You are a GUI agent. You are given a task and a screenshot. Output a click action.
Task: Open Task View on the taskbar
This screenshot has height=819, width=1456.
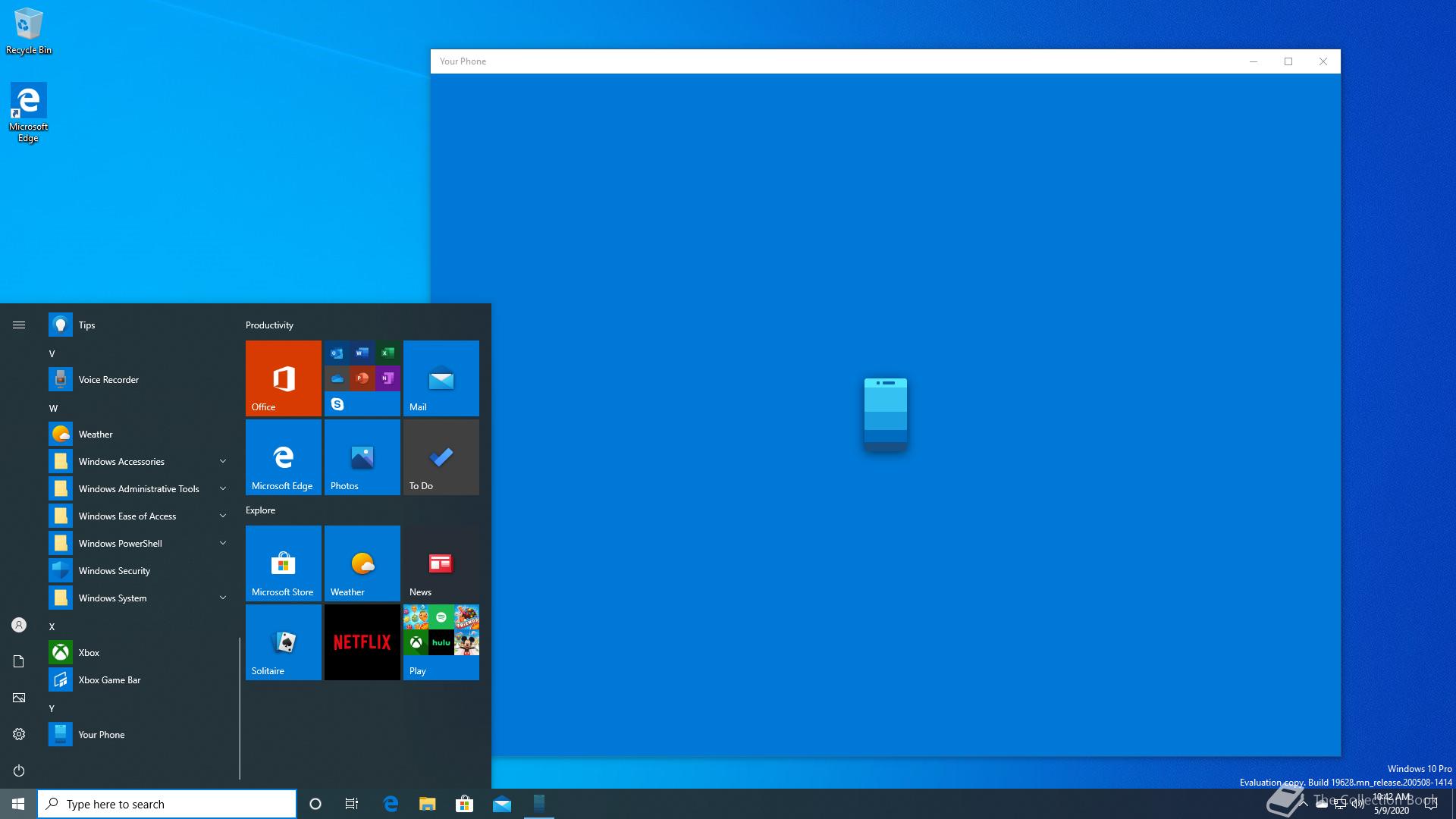[x=352, y=804]
